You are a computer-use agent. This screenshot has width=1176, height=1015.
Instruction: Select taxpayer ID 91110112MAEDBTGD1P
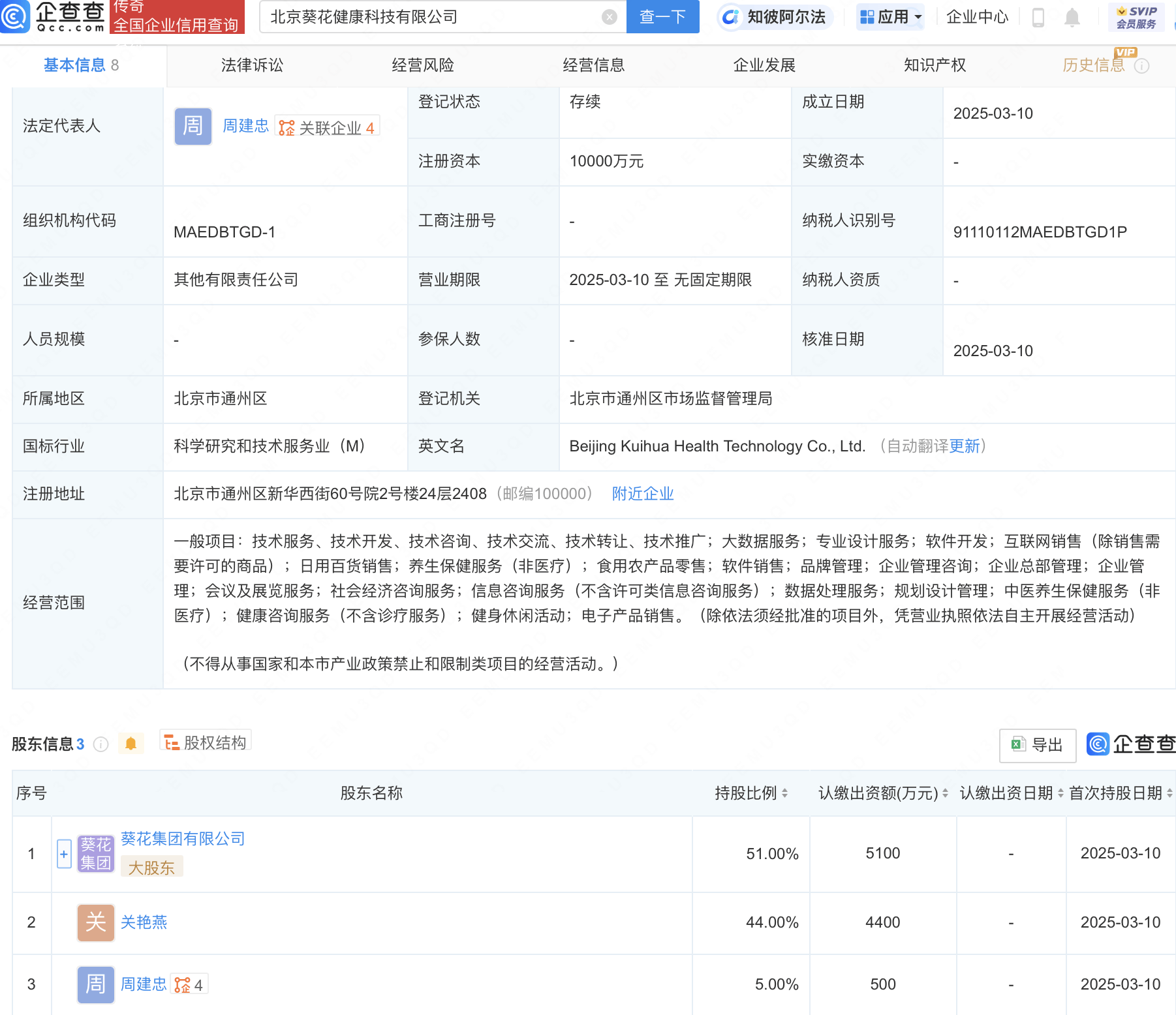1040,232
